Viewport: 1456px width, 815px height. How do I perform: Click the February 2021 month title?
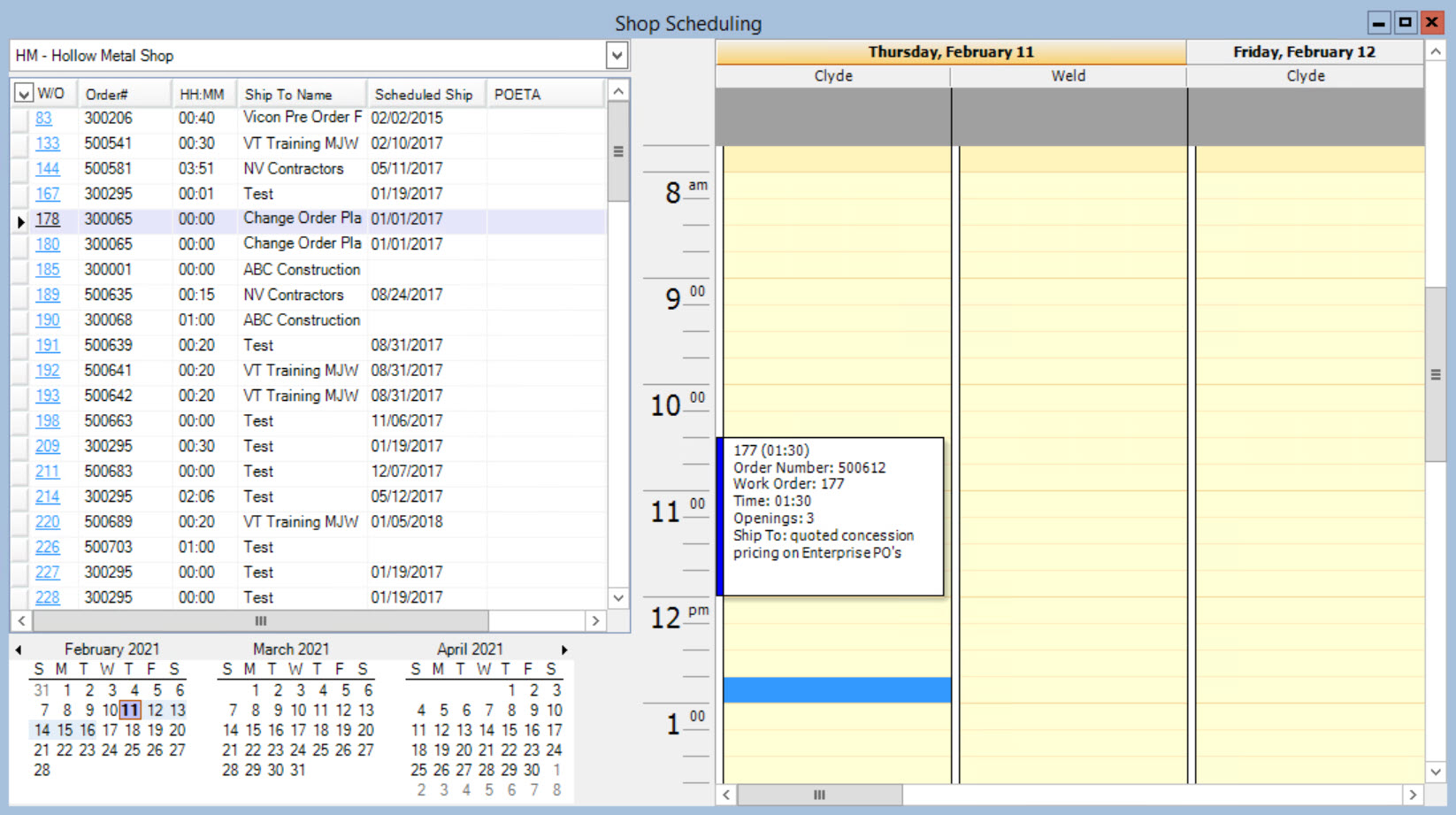pos(111,650)
